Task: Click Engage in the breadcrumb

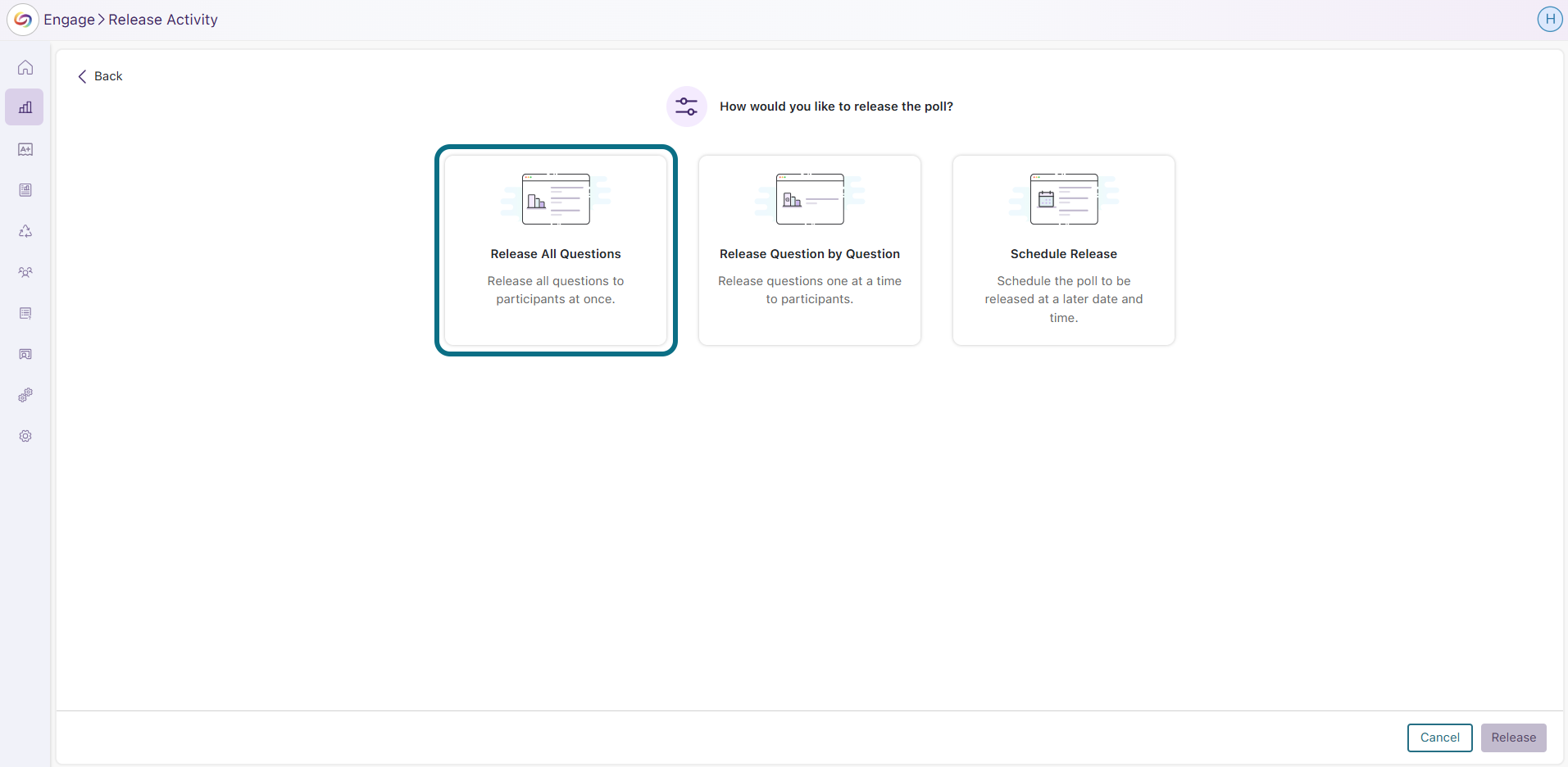Action: pos(69,20)
